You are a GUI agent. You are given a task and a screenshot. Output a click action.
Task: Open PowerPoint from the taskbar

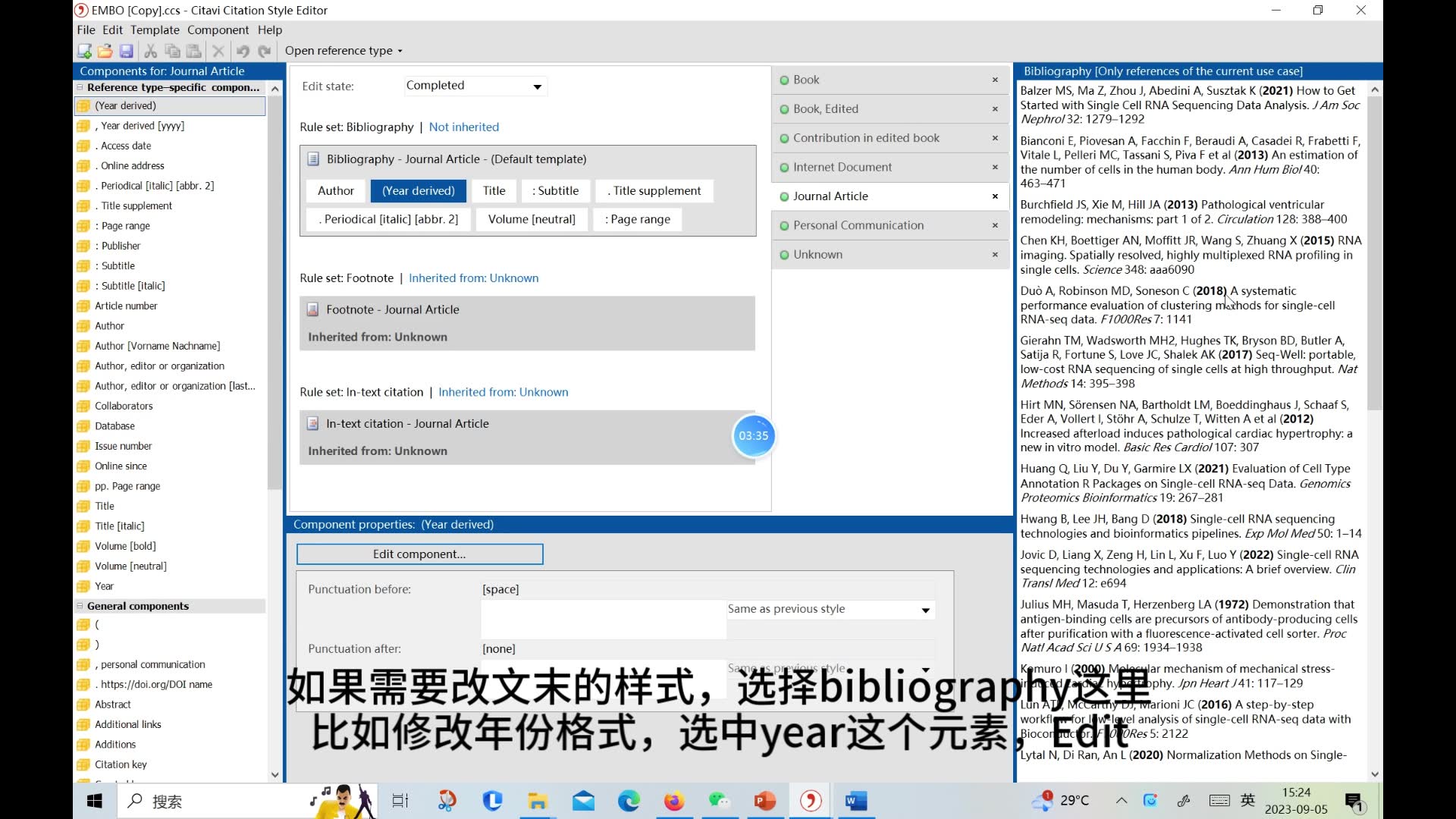pos(764,801)
